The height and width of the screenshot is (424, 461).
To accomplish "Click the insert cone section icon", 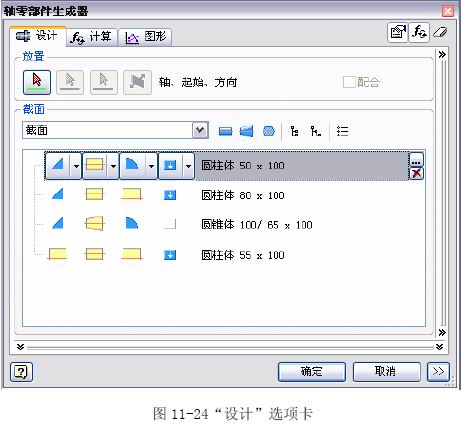I will point(247,131).
